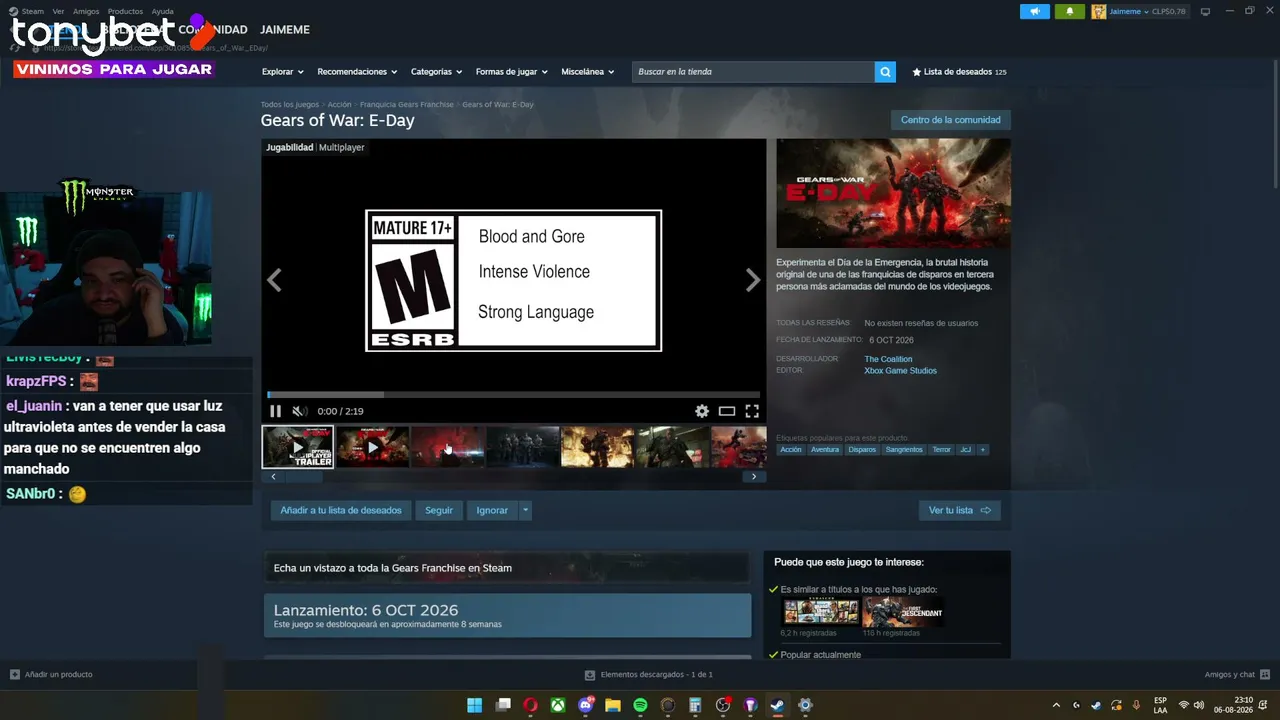Open Elementos descargados downloads status

tap(649, 675)
